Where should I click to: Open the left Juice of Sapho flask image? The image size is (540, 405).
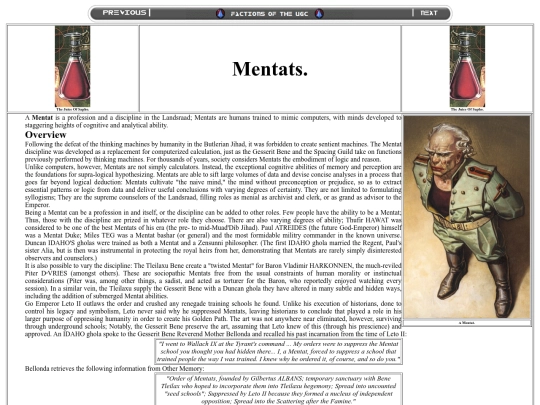click(x=73, y=66)
